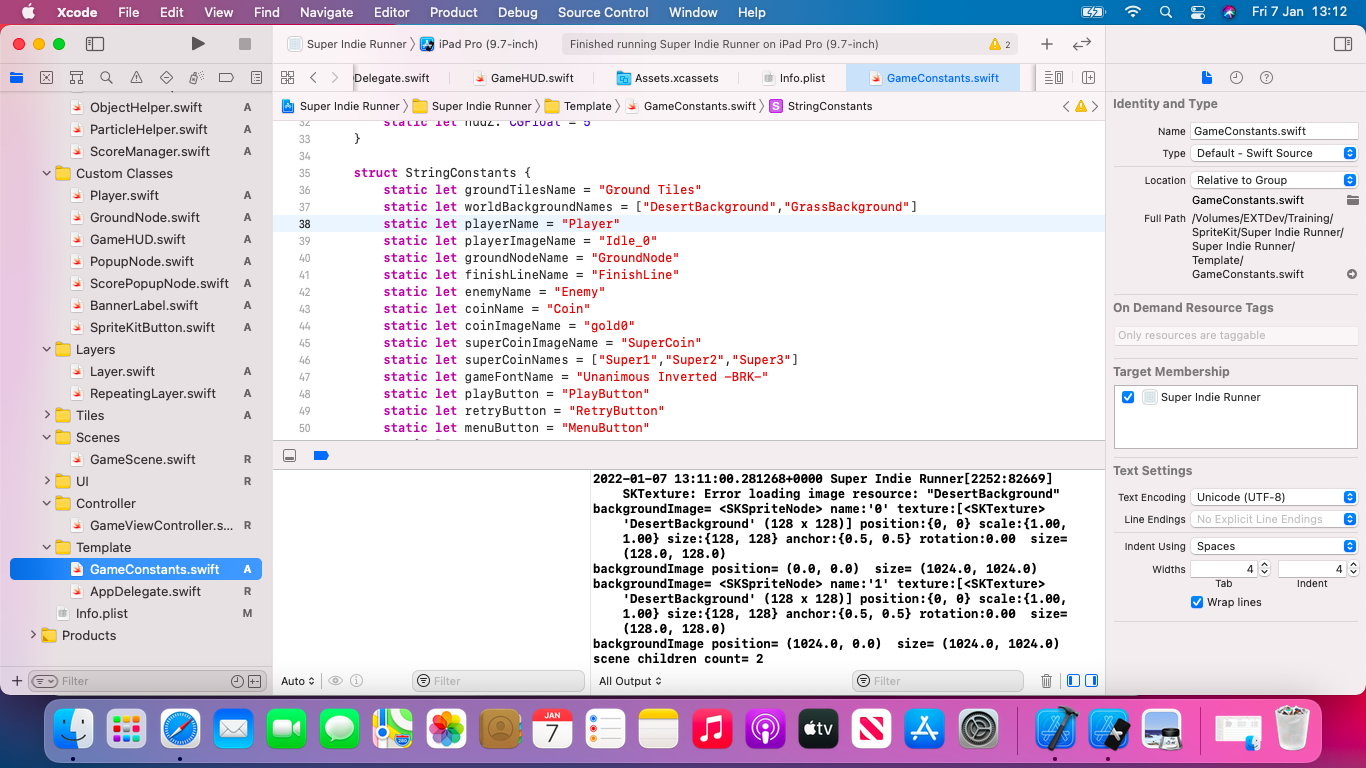The height and width of the screenshot is (768, 1366).
Task: Click the Run (play) button in toolbar
Action: pyautogui.click(x=198, y=44)
